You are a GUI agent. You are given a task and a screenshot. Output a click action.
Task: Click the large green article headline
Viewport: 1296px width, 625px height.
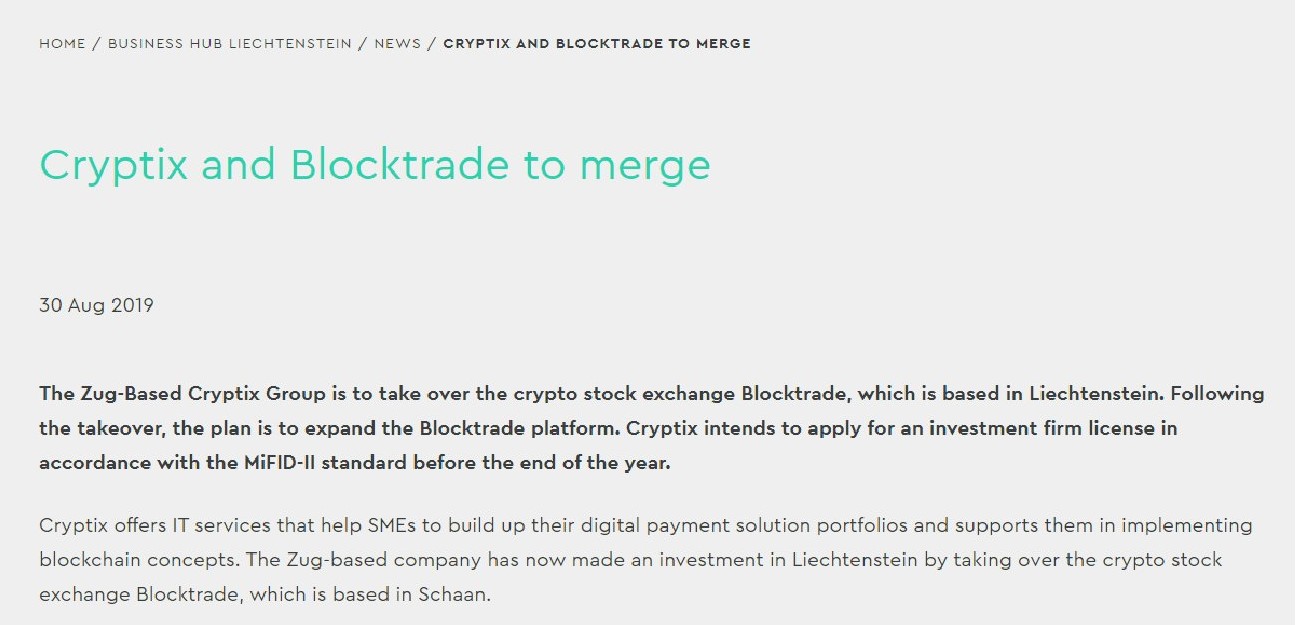click(375, 166)
